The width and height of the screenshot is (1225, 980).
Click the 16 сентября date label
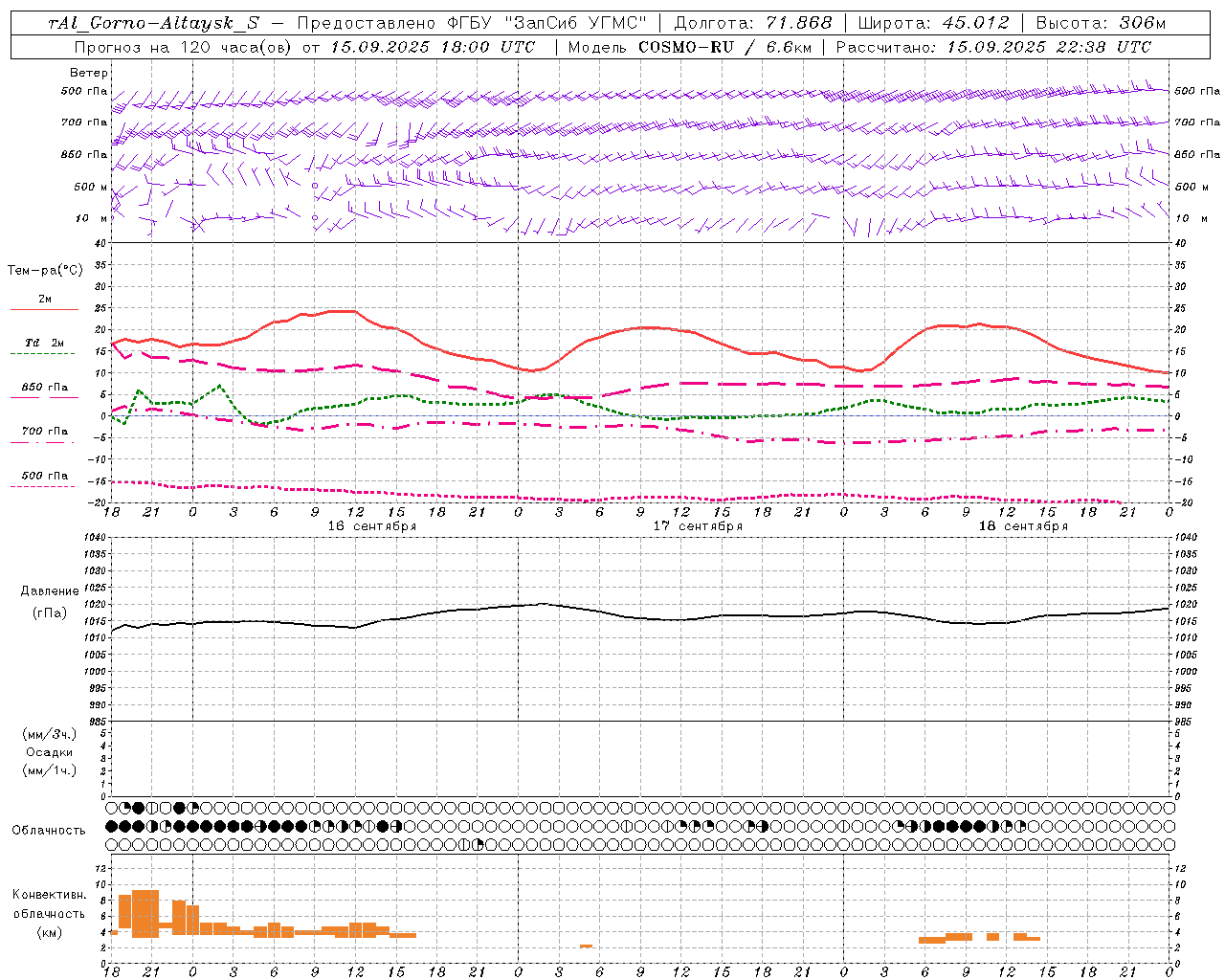click(371, 526)
